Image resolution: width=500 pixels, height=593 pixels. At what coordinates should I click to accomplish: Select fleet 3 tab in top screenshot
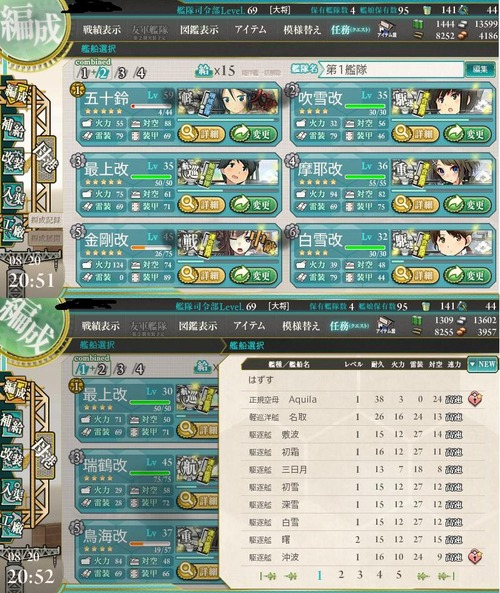tap(121, 73)
